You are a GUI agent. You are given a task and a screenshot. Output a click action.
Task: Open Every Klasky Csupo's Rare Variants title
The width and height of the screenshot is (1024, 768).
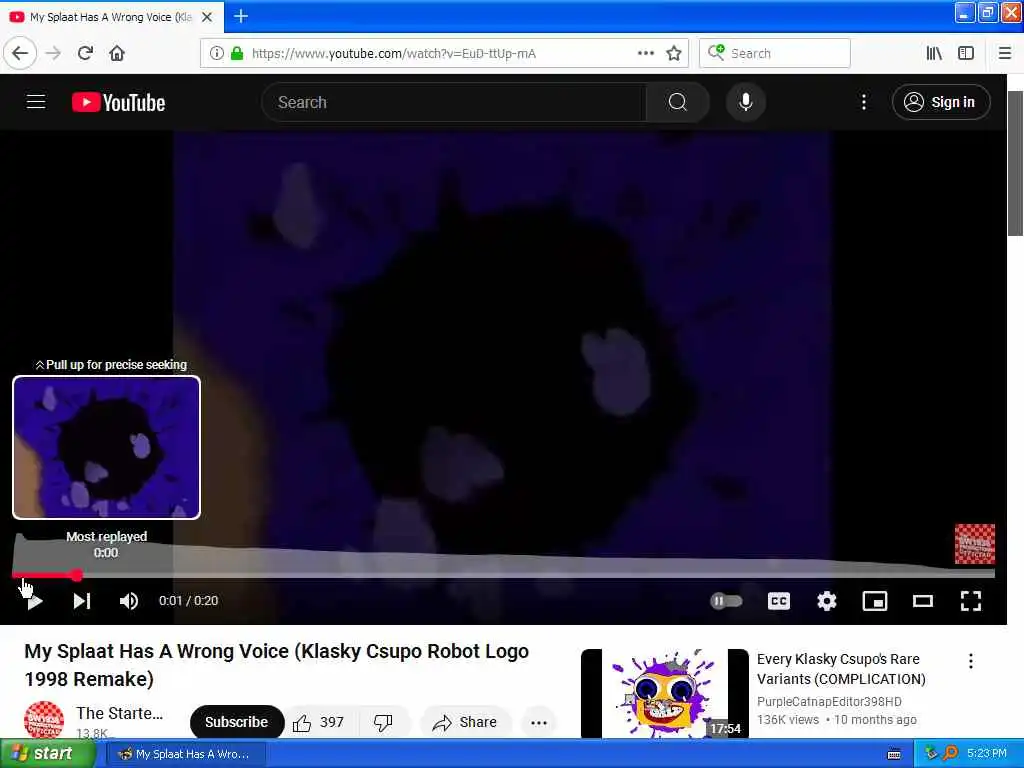point(840,669)
